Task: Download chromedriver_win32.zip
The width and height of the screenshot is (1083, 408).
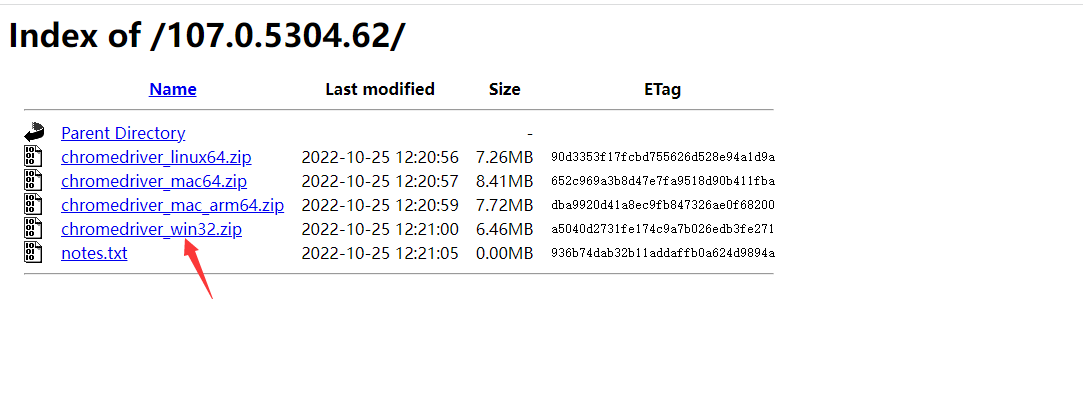Action: pyautogui.click(x=151, y=229)
